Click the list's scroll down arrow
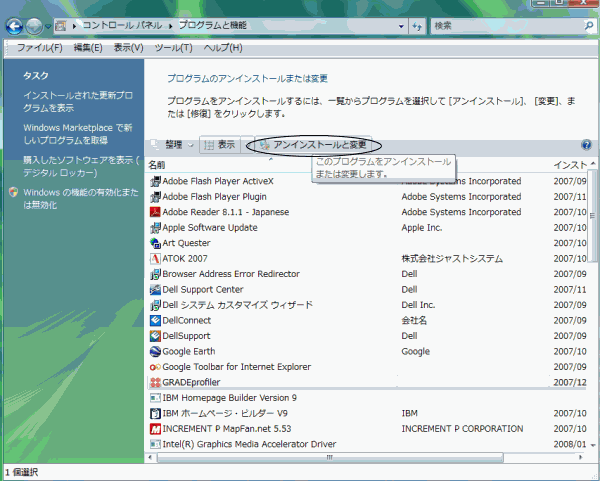 [593, 445]
